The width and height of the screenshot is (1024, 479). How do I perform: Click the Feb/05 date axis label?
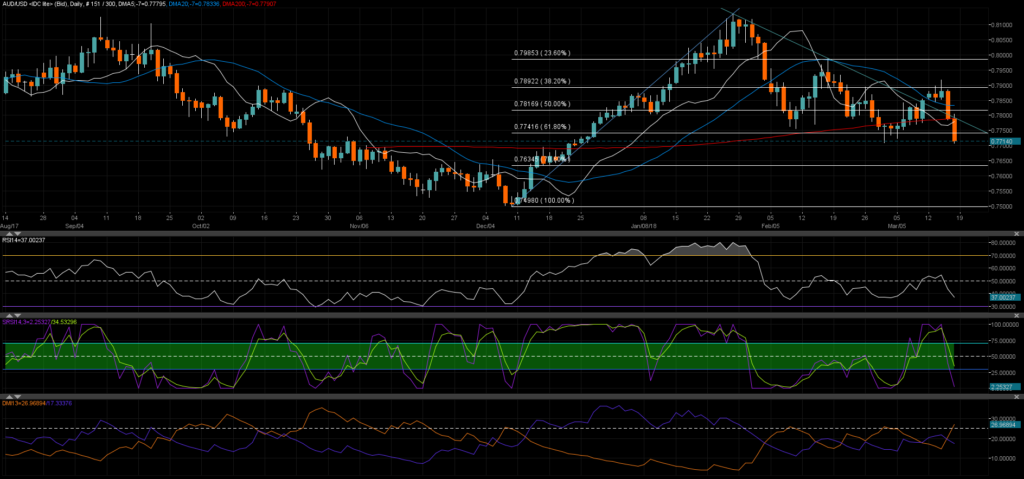[771, 226]
